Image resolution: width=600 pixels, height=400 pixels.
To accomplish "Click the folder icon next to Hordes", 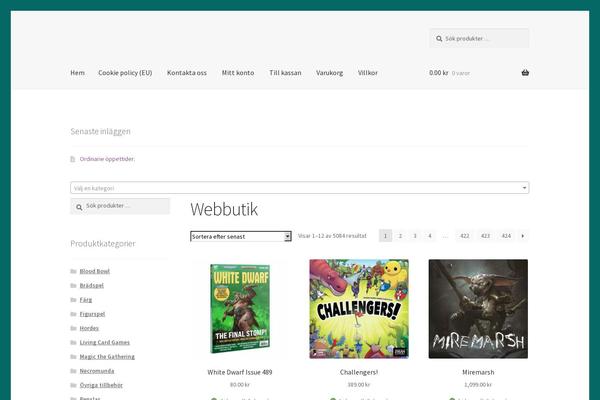I will 73,328.
